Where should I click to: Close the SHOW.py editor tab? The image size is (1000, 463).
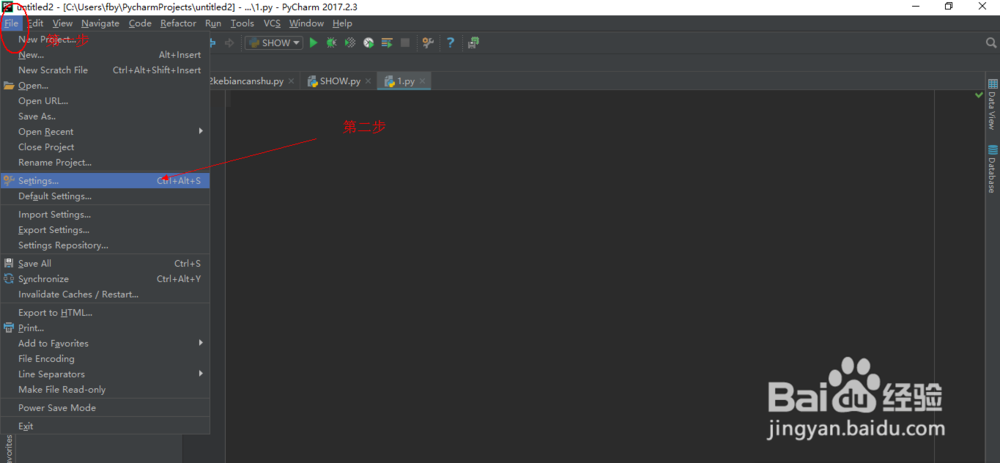click(x=368, y=82)
